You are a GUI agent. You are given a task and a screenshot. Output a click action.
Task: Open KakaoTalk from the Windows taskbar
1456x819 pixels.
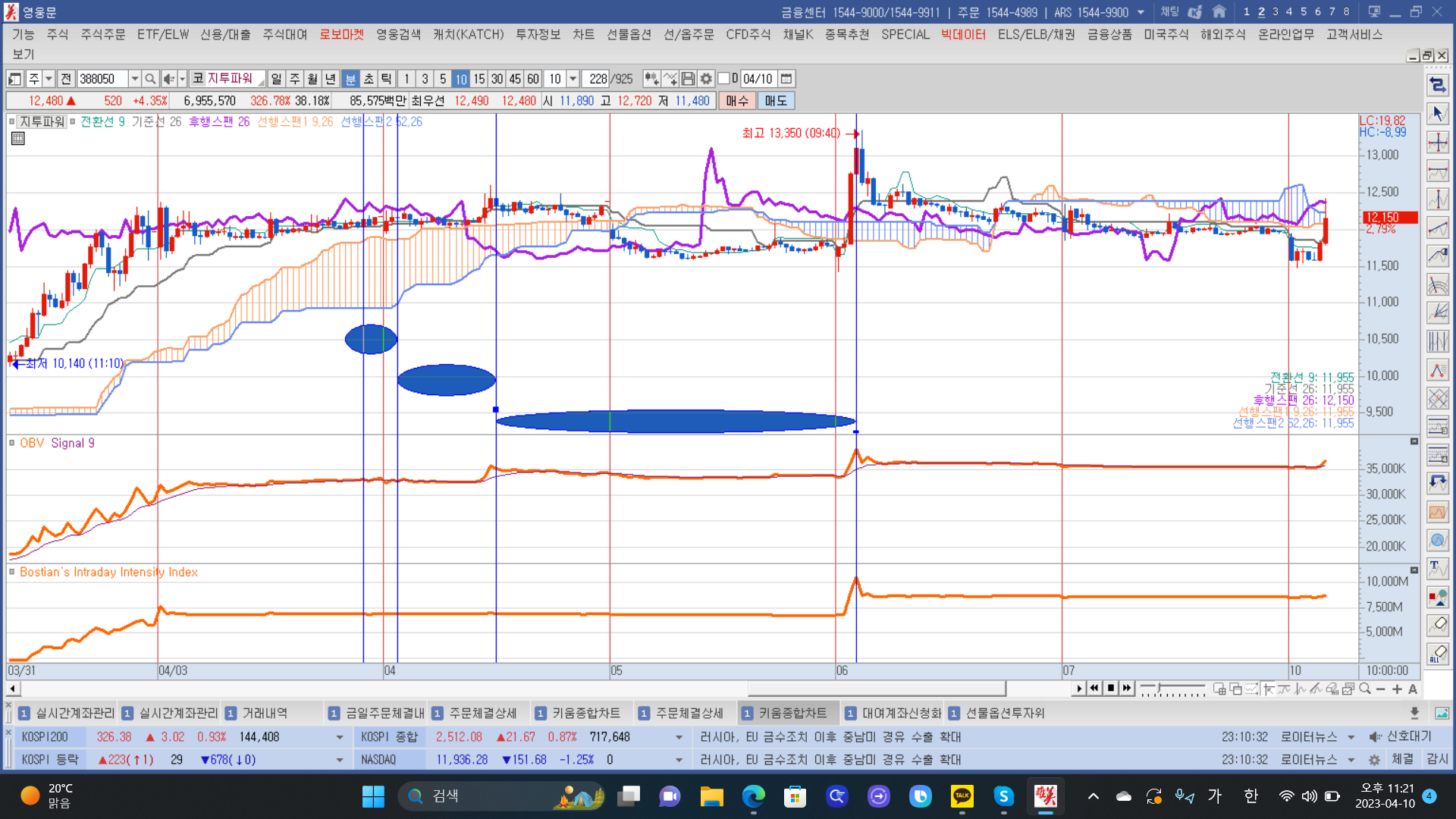tap(962, 795)
